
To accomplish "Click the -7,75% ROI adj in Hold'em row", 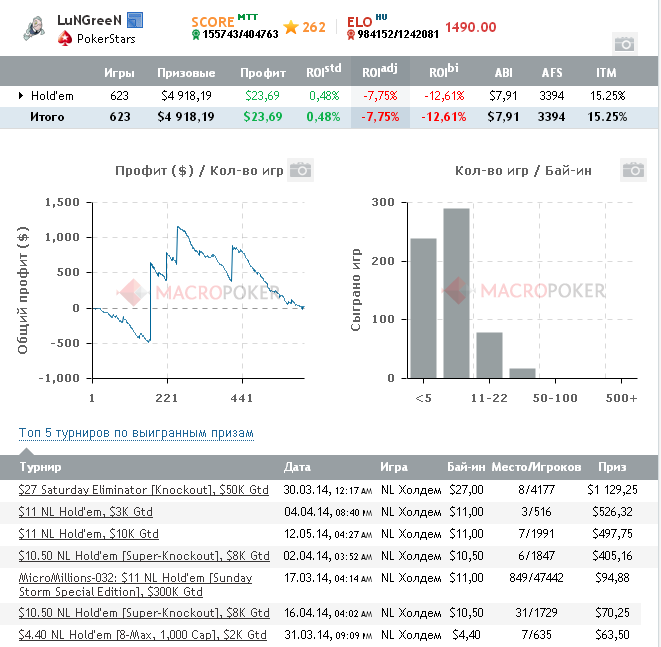I will (x=380, y=96).
